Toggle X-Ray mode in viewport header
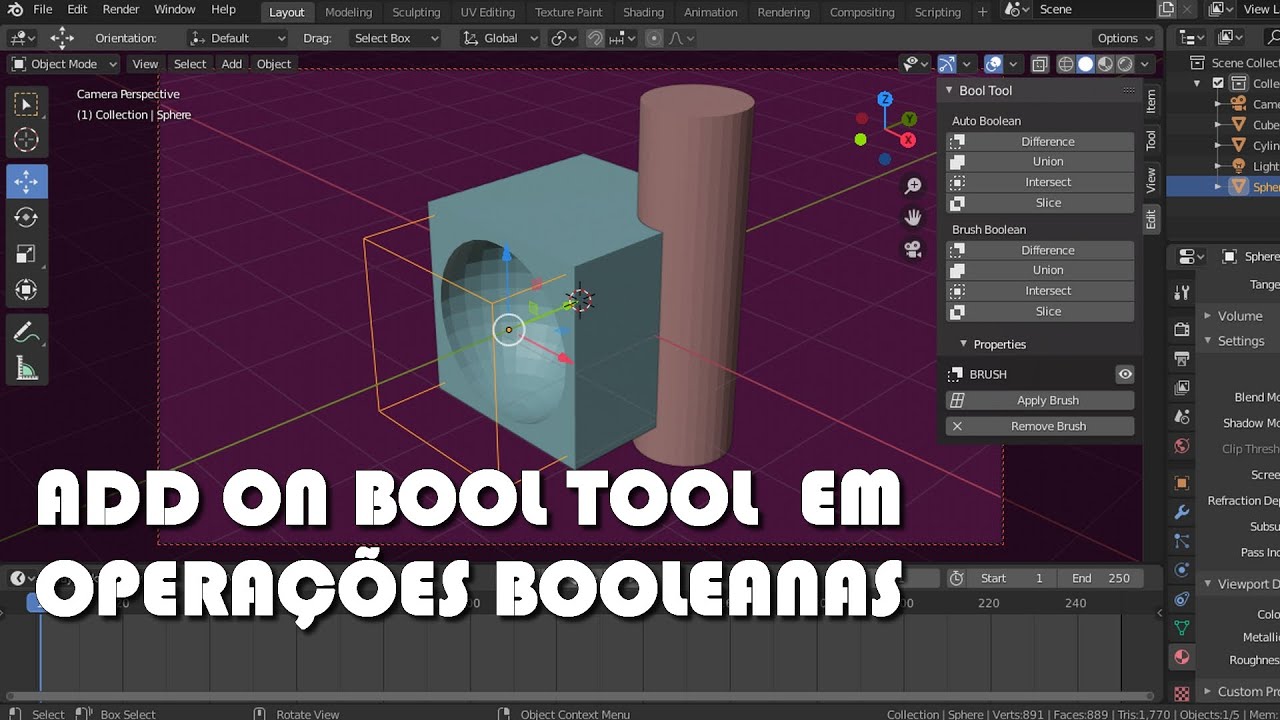The image size is (1280, 720). pos(1039,64)
